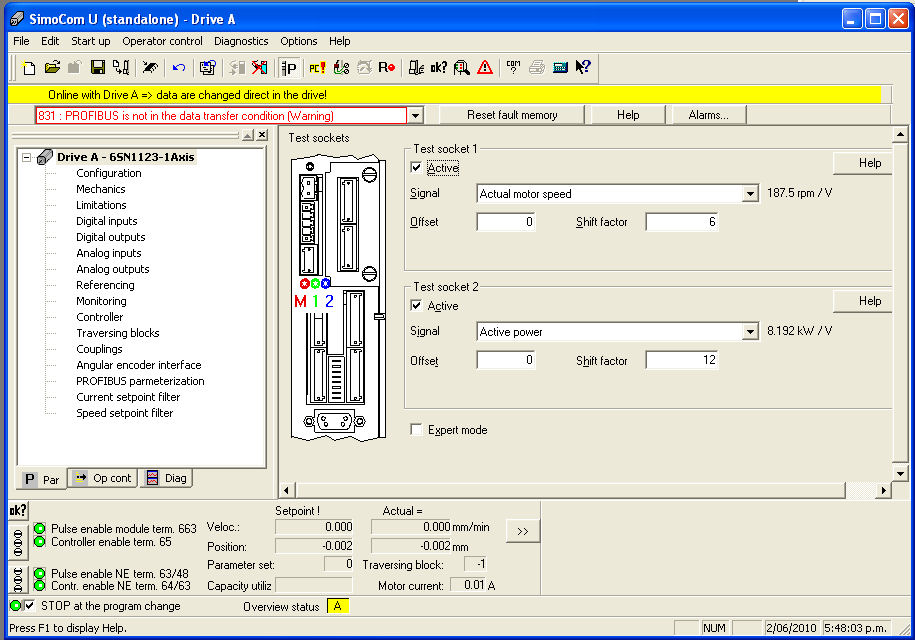Click the context help arrow-question icon
The height and width of the screenshot is (640, 915).
582,68
